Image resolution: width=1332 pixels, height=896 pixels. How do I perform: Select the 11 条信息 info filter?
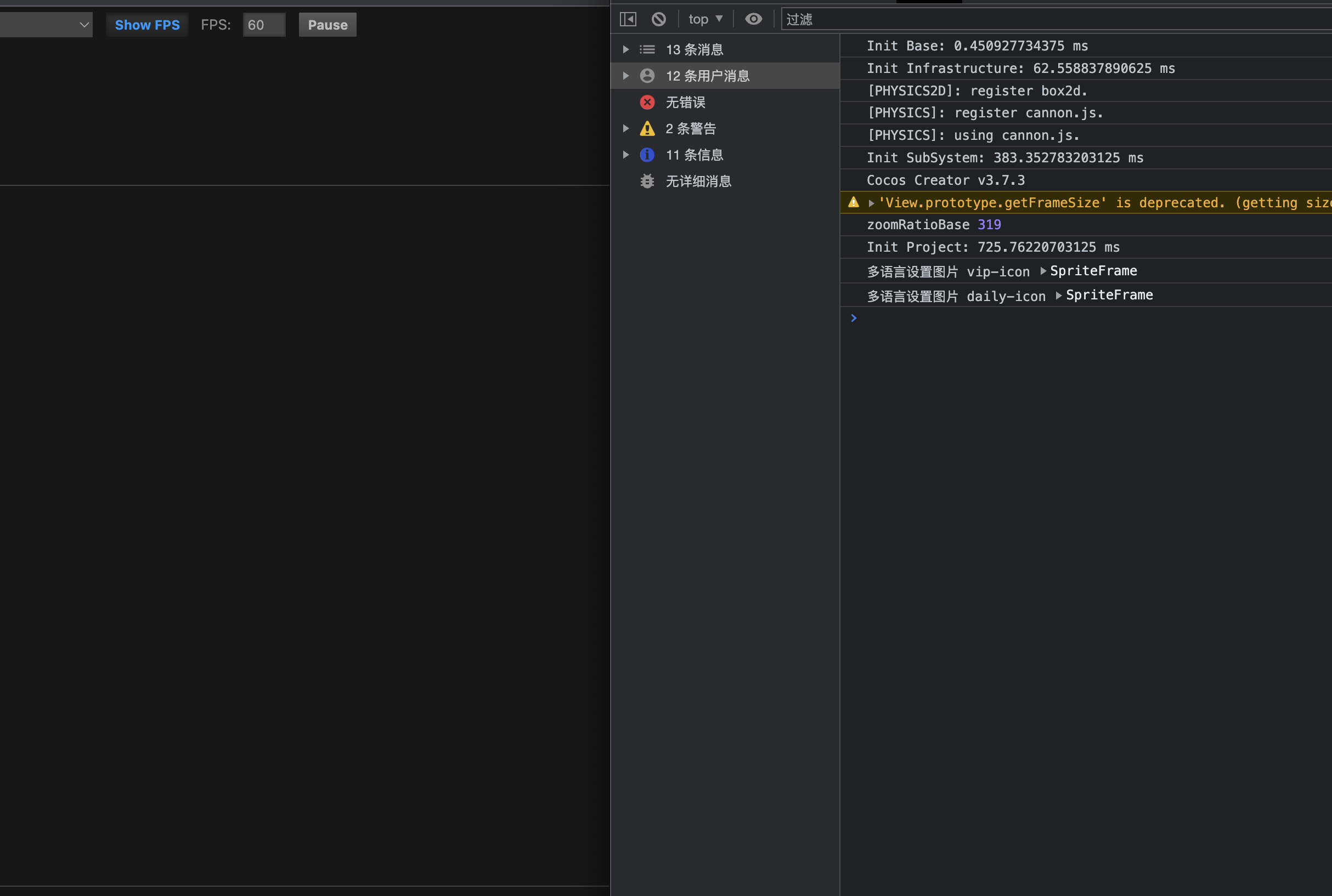pos(694,155)
